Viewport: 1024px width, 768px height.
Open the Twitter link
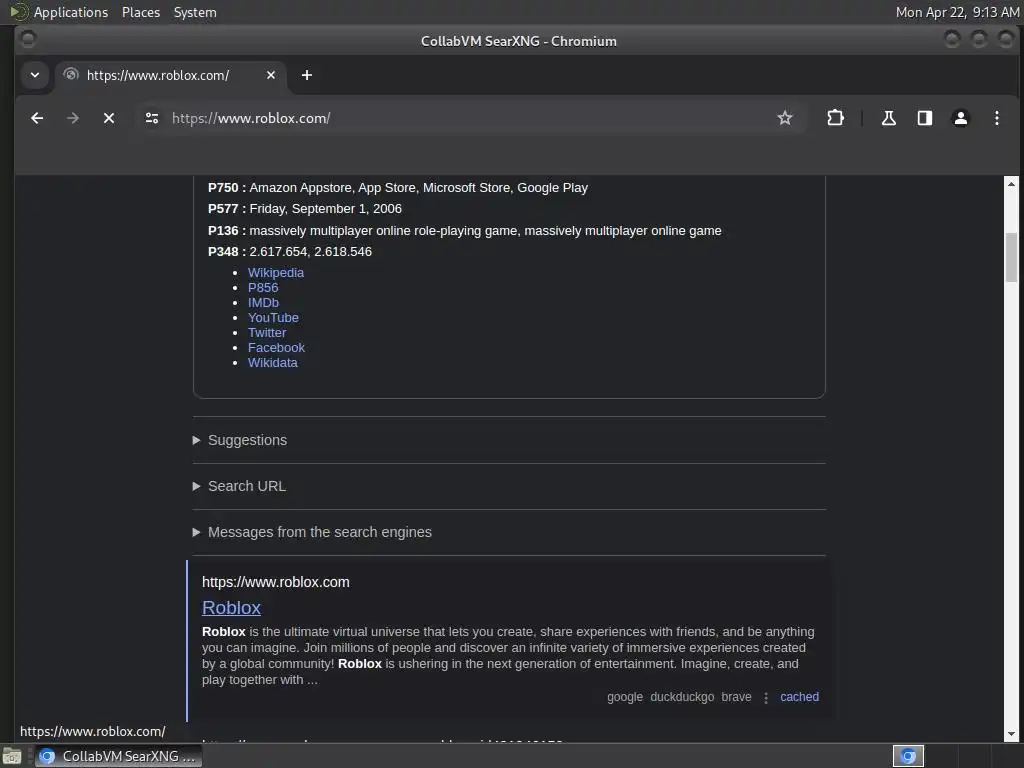[267, 332]
